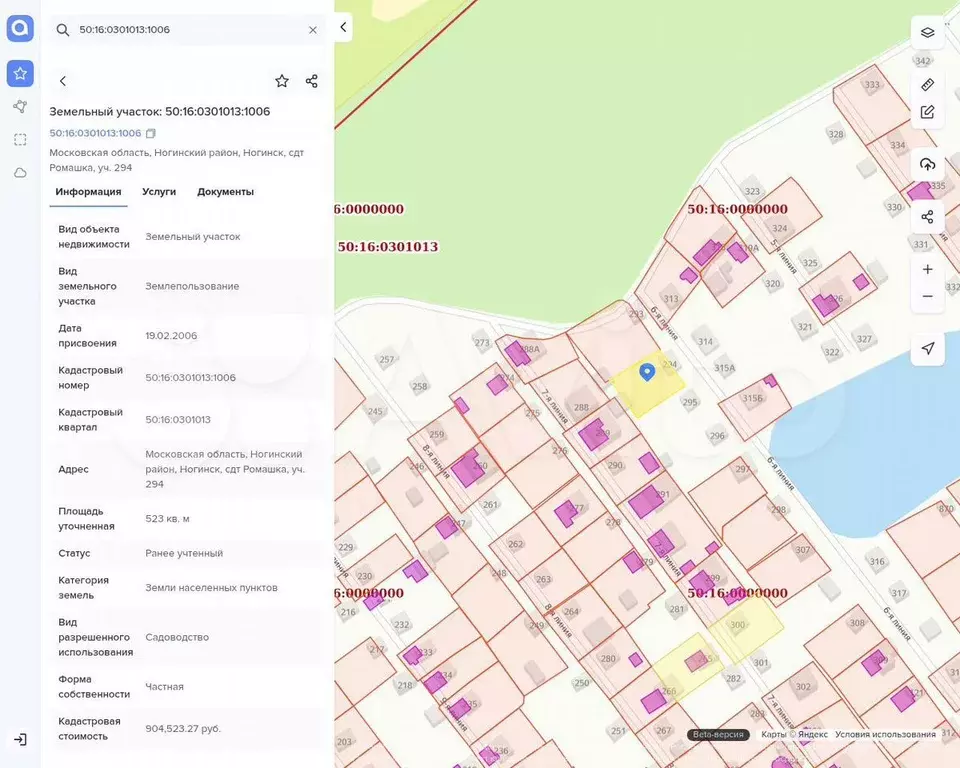Screen dimensions: 960x768
Task: Click the Земли населенных пунктов value
Action: click(211, 588)
